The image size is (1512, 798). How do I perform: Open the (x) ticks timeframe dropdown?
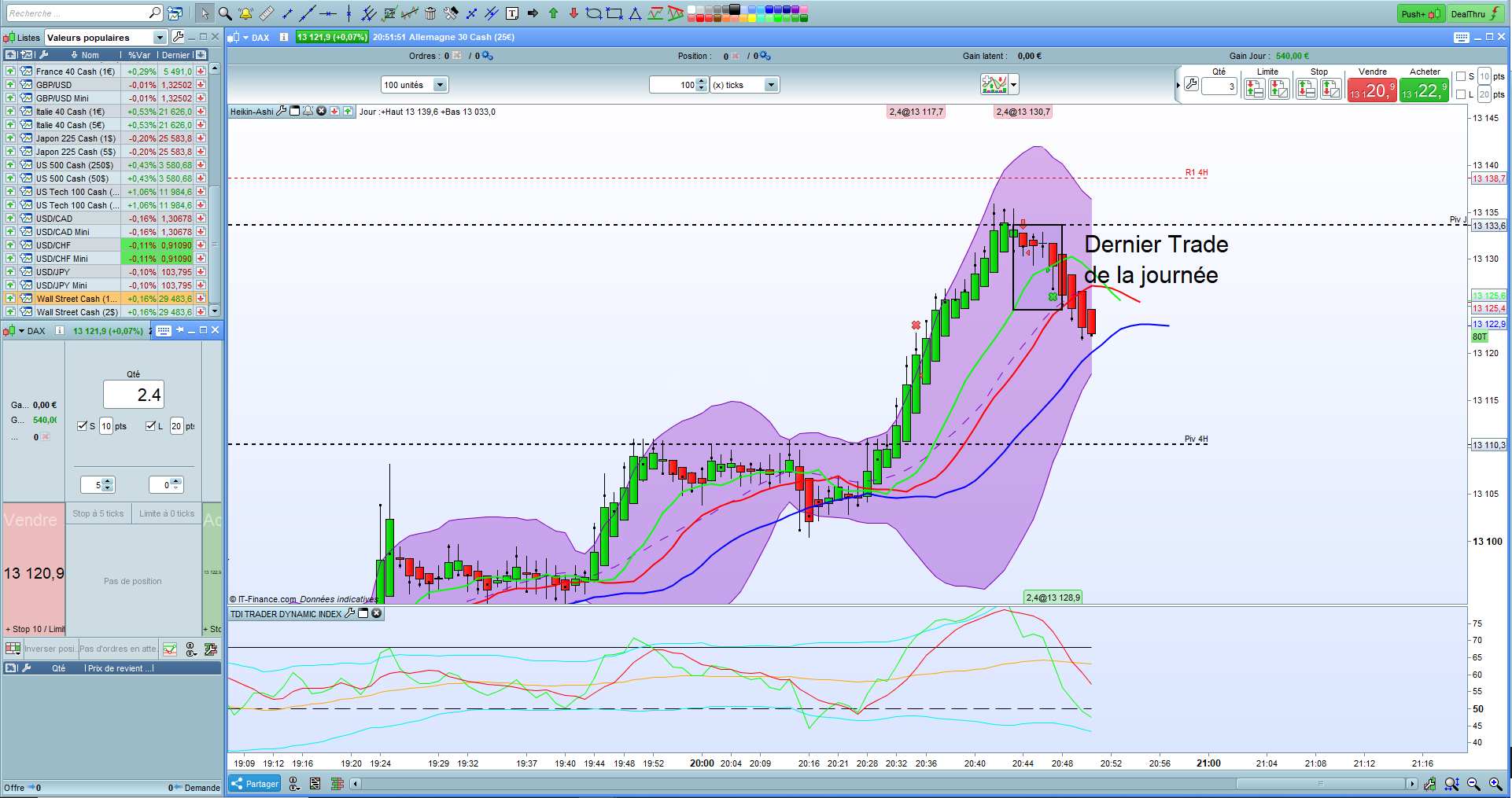coord(771,85)
